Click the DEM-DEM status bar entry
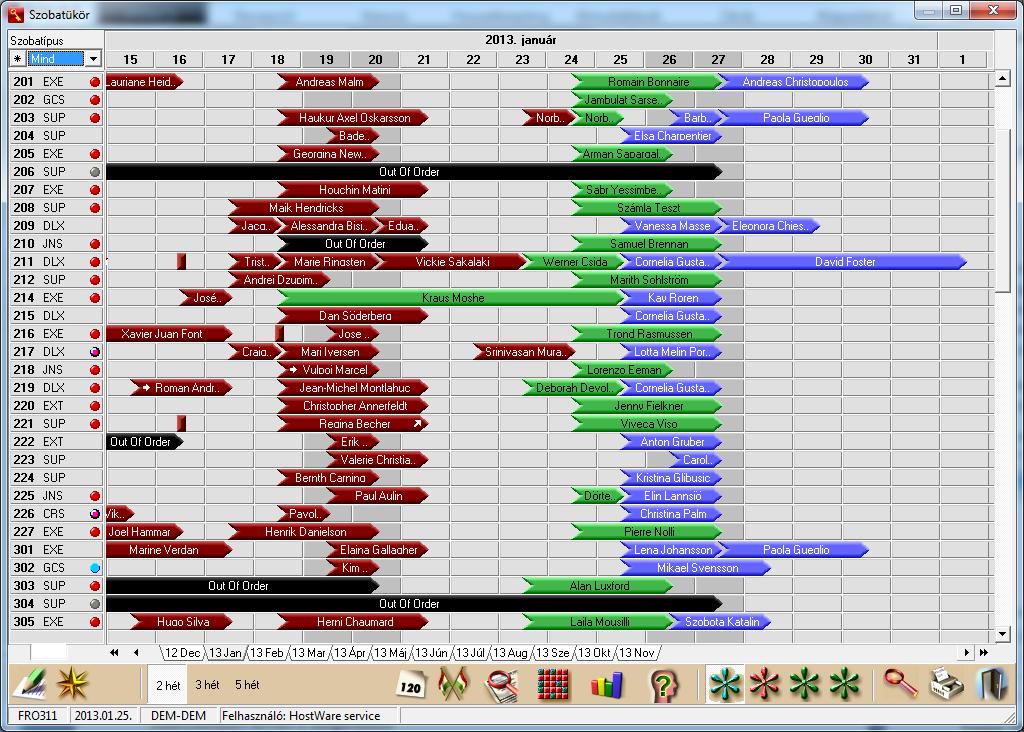The height and width of the screenshot is (732, 1024). point(178,716)
